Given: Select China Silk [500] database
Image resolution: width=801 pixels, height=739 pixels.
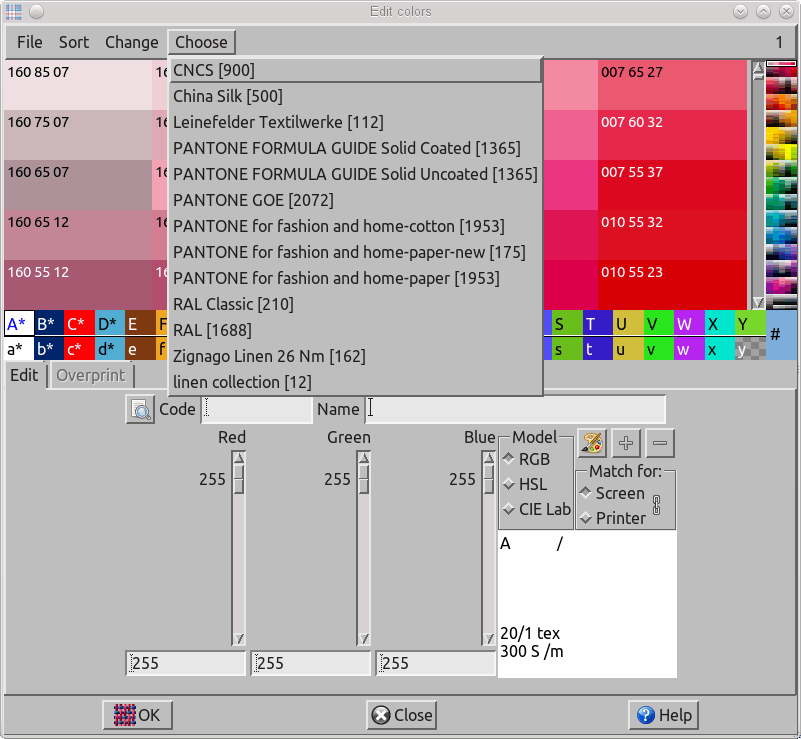Looking at the screenshot, I should click(x=356, y=96).
